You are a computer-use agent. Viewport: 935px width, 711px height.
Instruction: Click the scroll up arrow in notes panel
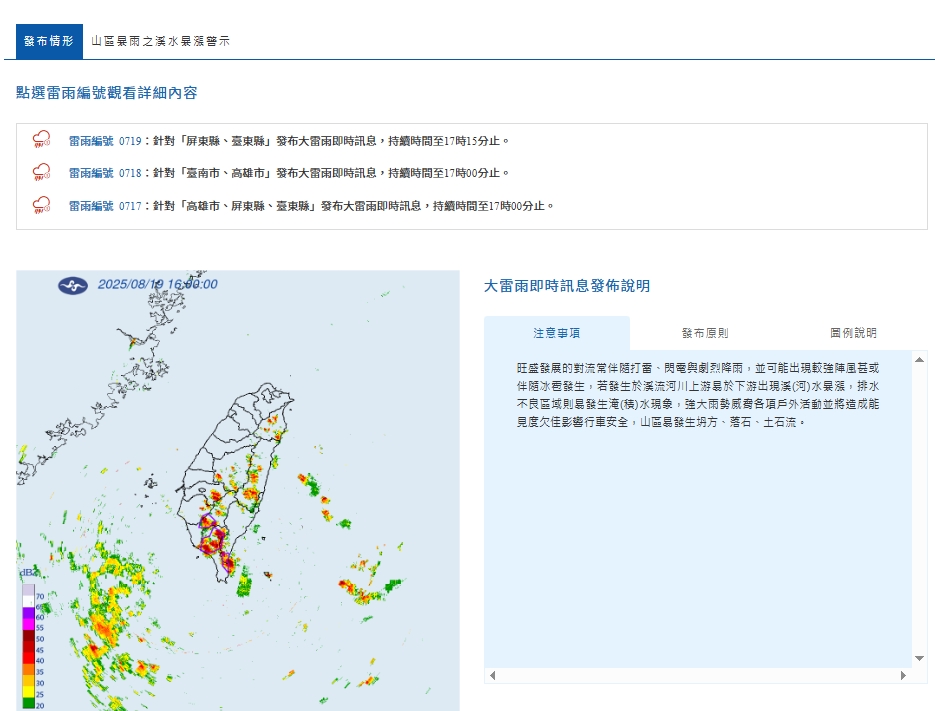(919, 360)
